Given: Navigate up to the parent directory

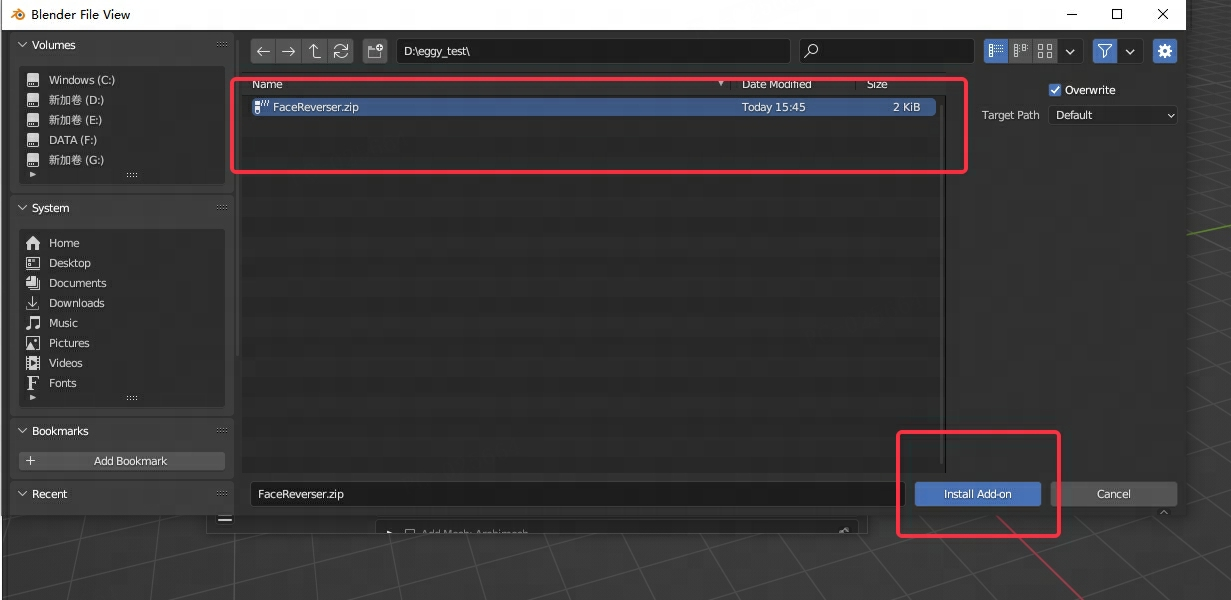Looking at the screenshot, I should pyautogui.click(x=315, y=51).
